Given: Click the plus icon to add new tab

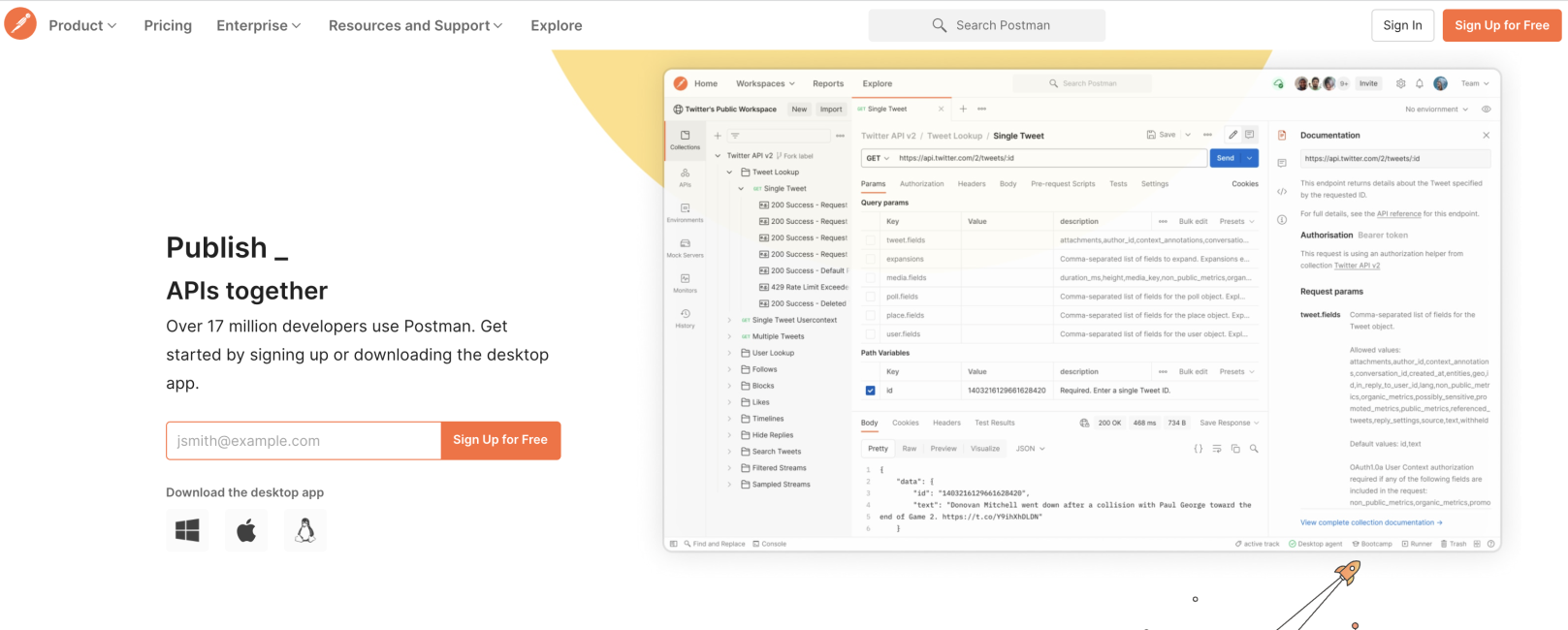Looking at the screenshot, I should click(963, 109).
